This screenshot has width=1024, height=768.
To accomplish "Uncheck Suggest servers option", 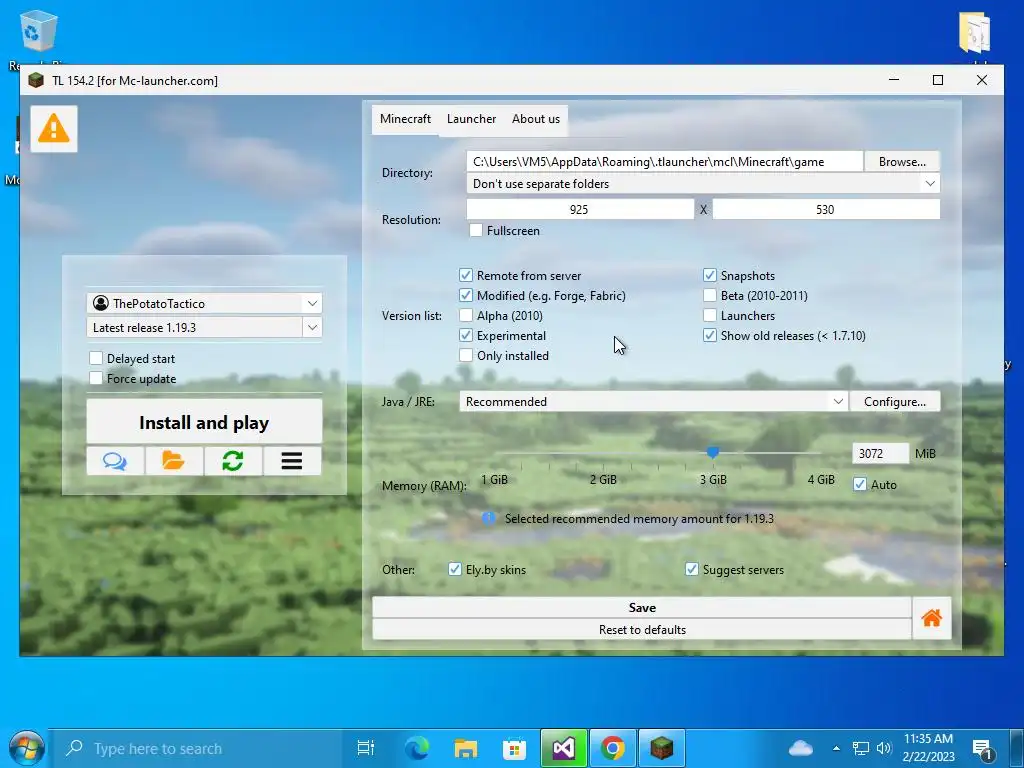I will 692,569.
